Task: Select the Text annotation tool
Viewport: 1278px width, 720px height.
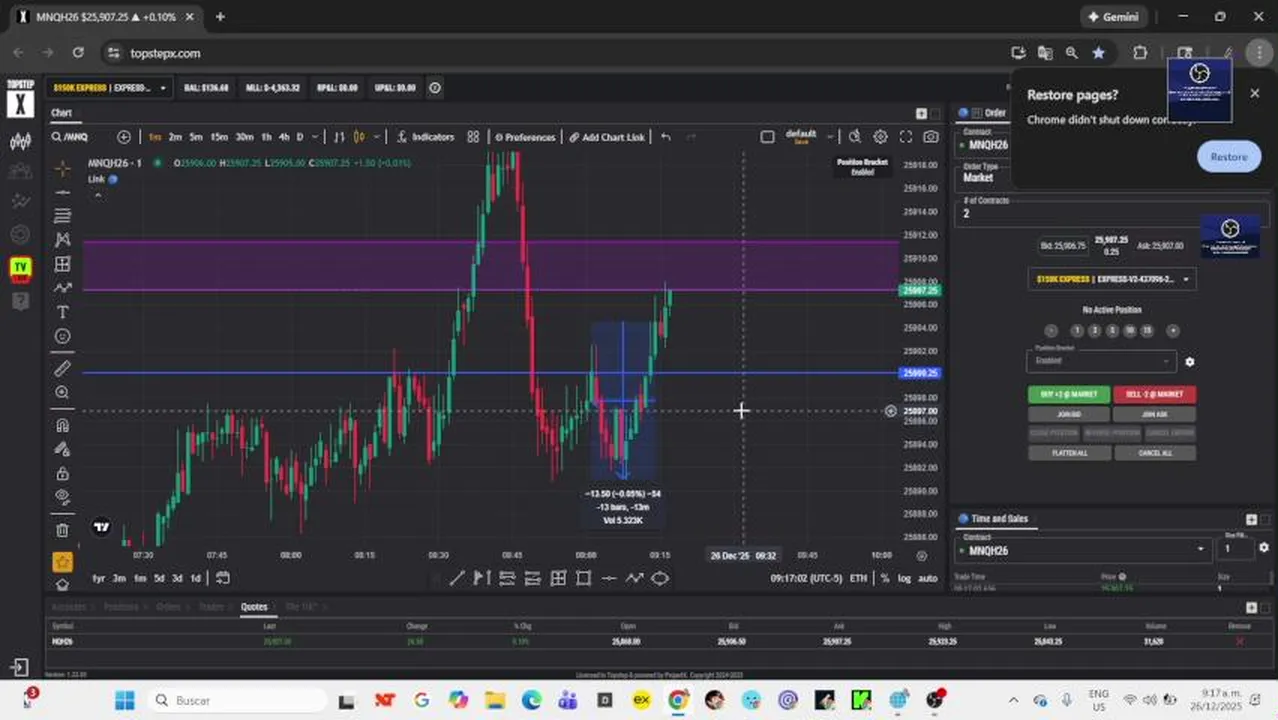Action: [62, 312]
